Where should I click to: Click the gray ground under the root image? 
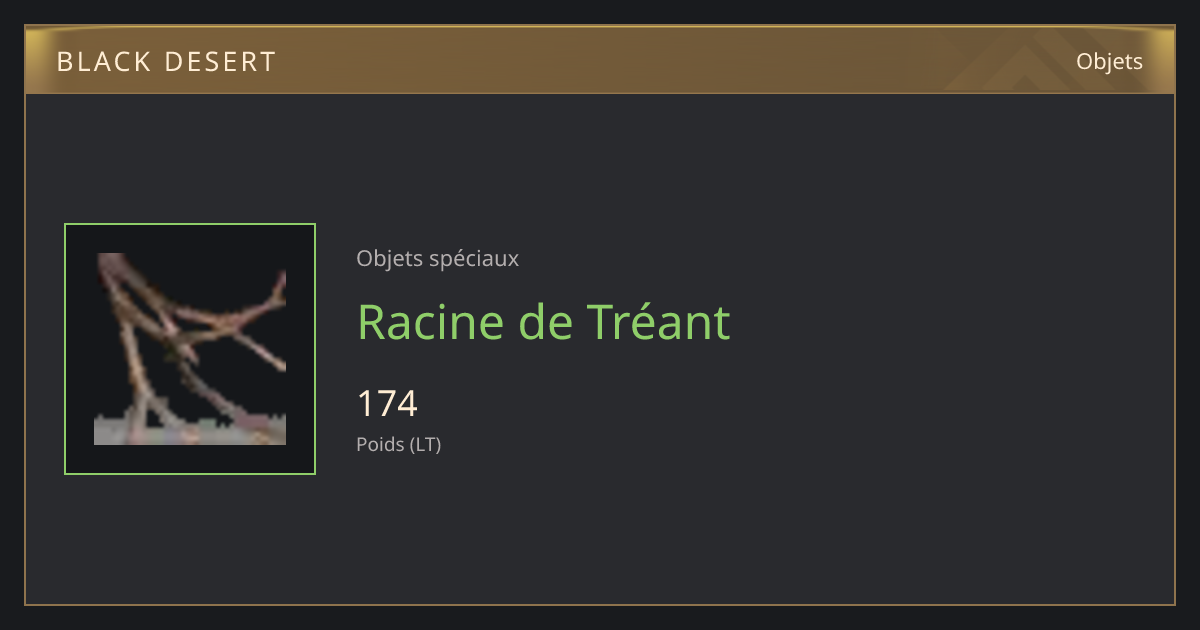coord(190,432)
